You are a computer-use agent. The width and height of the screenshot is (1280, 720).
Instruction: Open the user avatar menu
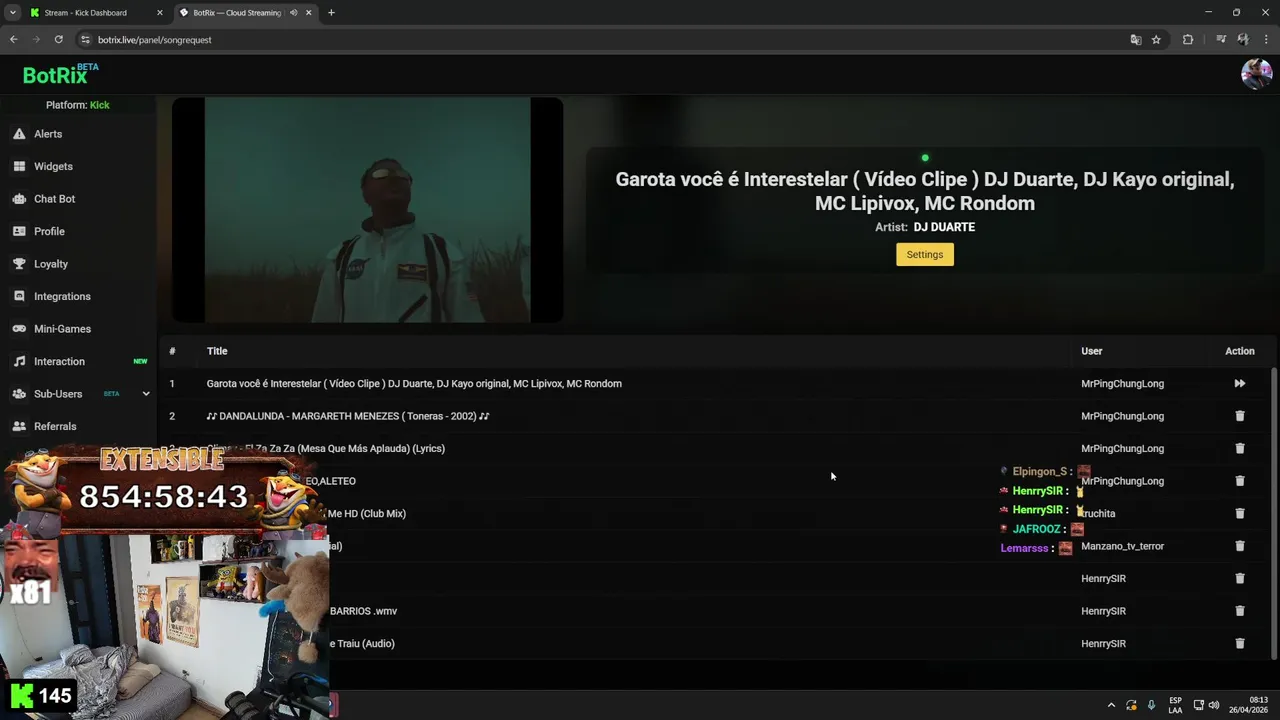1256,74
